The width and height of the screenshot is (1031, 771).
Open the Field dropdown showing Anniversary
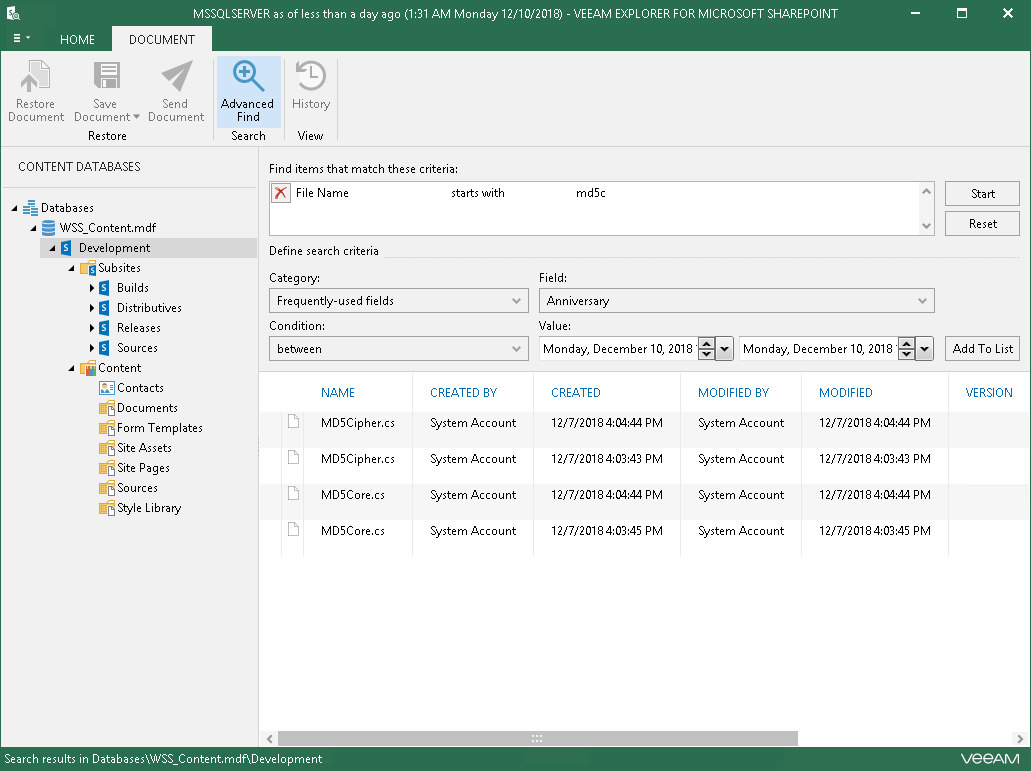pyautogui.click(x=736, y=301)
